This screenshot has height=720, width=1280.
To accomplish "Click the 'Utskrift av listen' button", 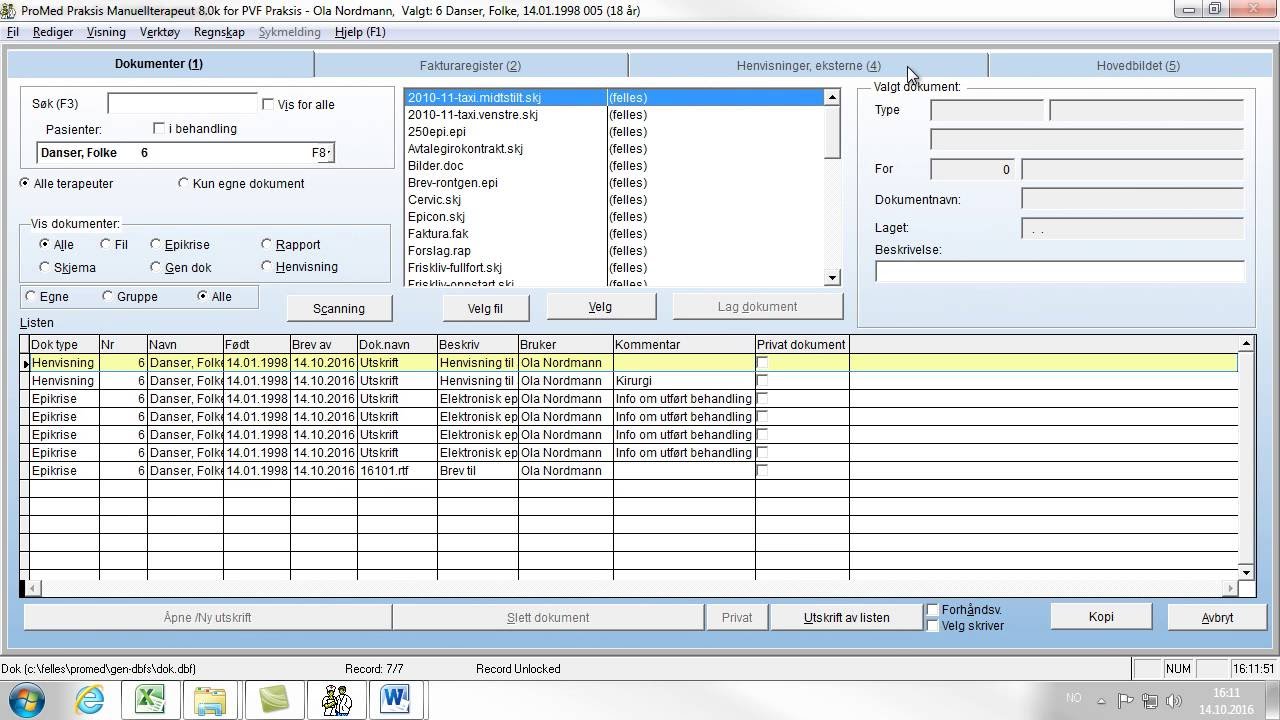I will [x=846, y=617].
